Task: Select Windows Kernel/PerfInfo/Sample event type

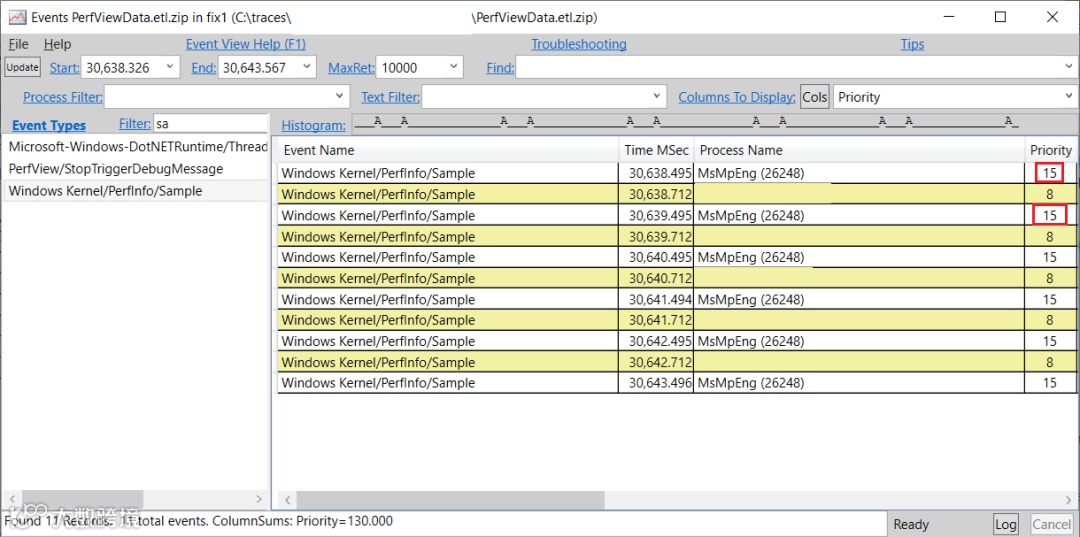Action: [x=136, y=191]
